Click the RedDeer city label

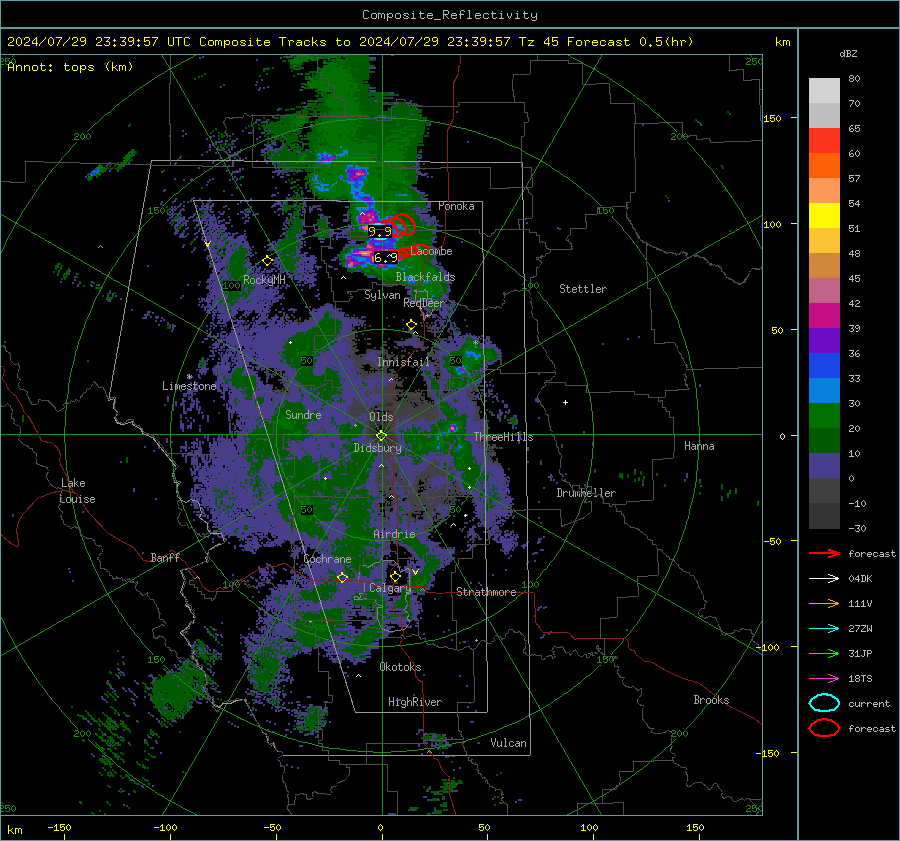click(424, 303)
